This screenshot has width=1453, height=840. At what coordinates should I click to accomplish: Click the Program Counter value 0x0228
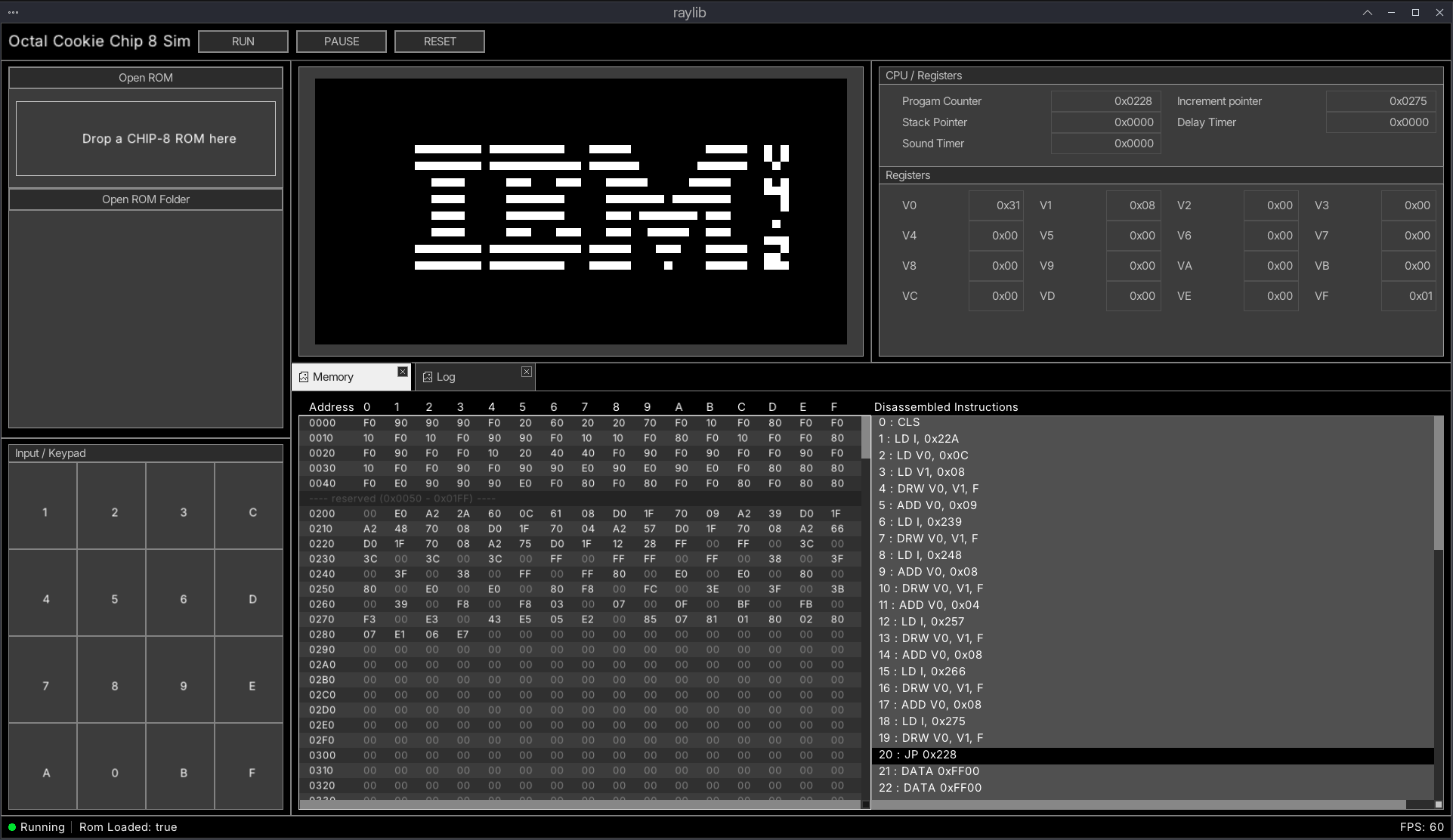pos(1105,101)
